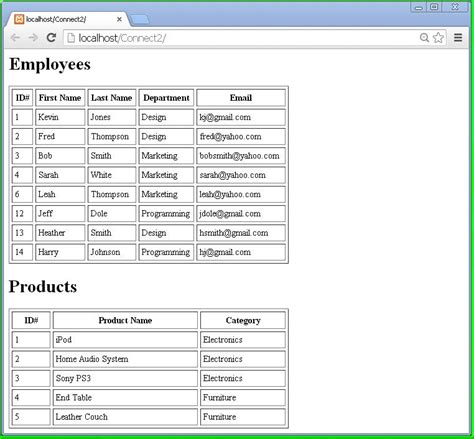The height and width of the screenshot is (439, 474).
Task: Click the employee ID 14 cell
Action: click(22, 252)
